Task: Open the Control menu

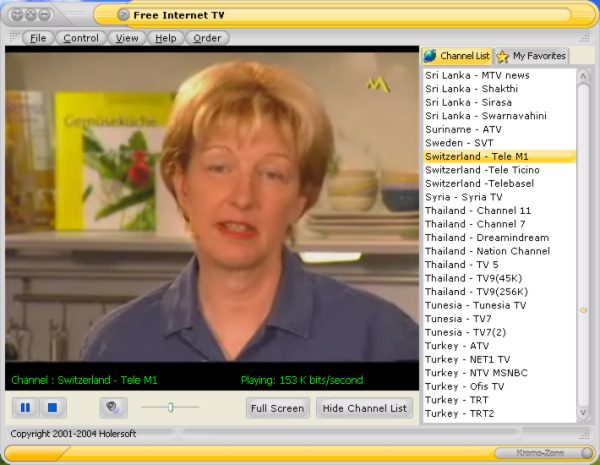Action: (x=81, y=38)
